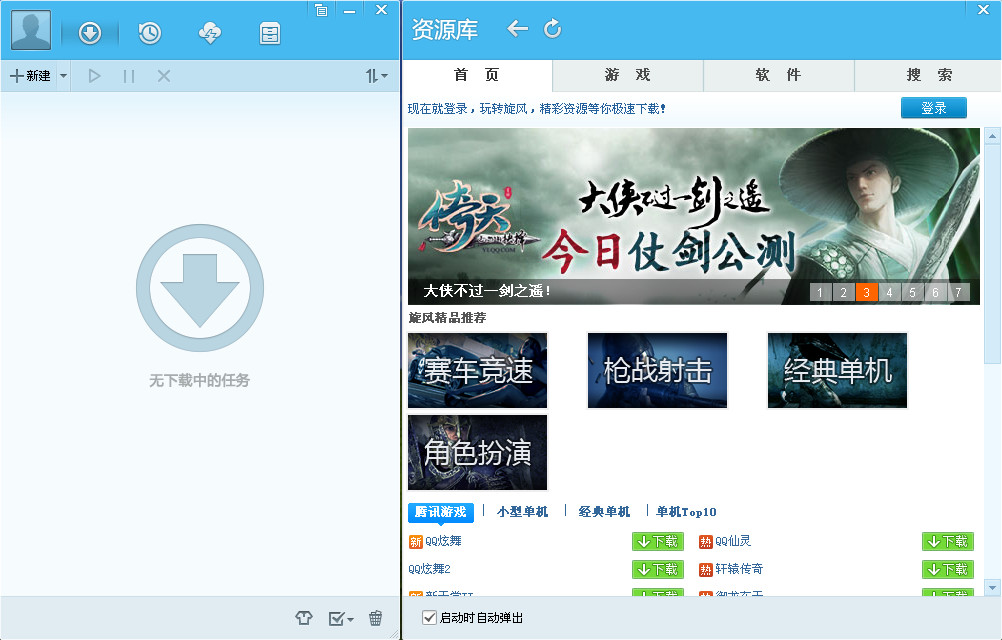Click the 登录 login button
This screenshot has height=640, width=1002.
tap(934, 108)
